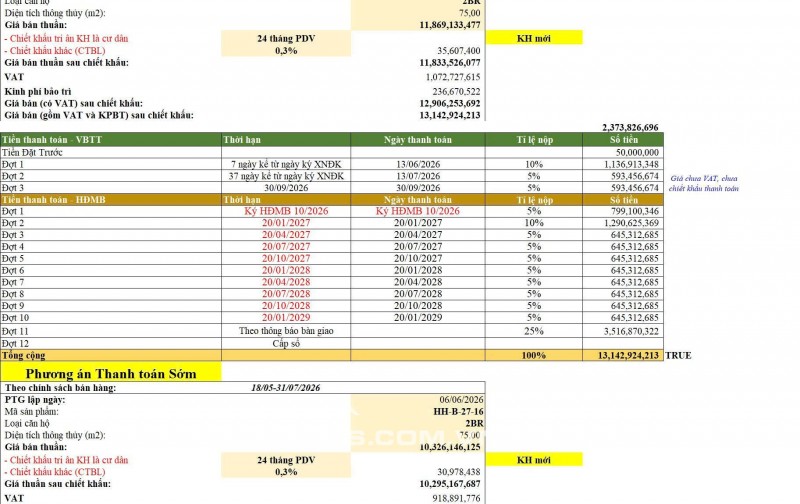Select the value 12,906,253,692

coord(449,104)
